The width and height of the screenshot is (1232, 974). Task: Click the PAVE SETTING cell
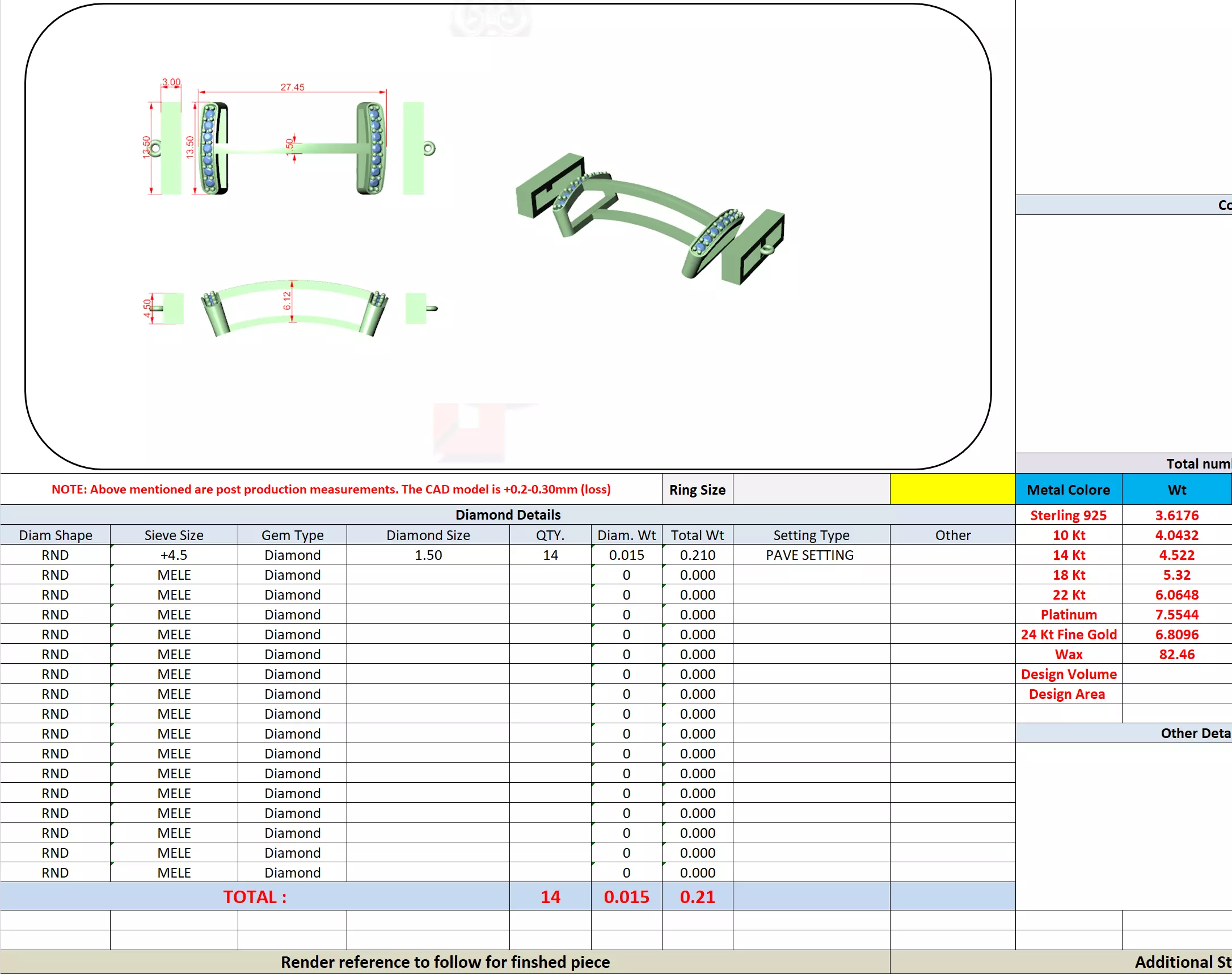tap(809, 555)
